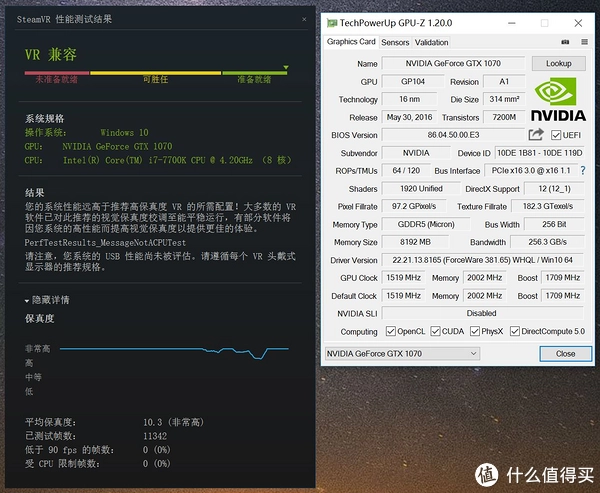Click the Windows 10 operating system text
Screen dimensions: 600x493
tap(124, 133)
